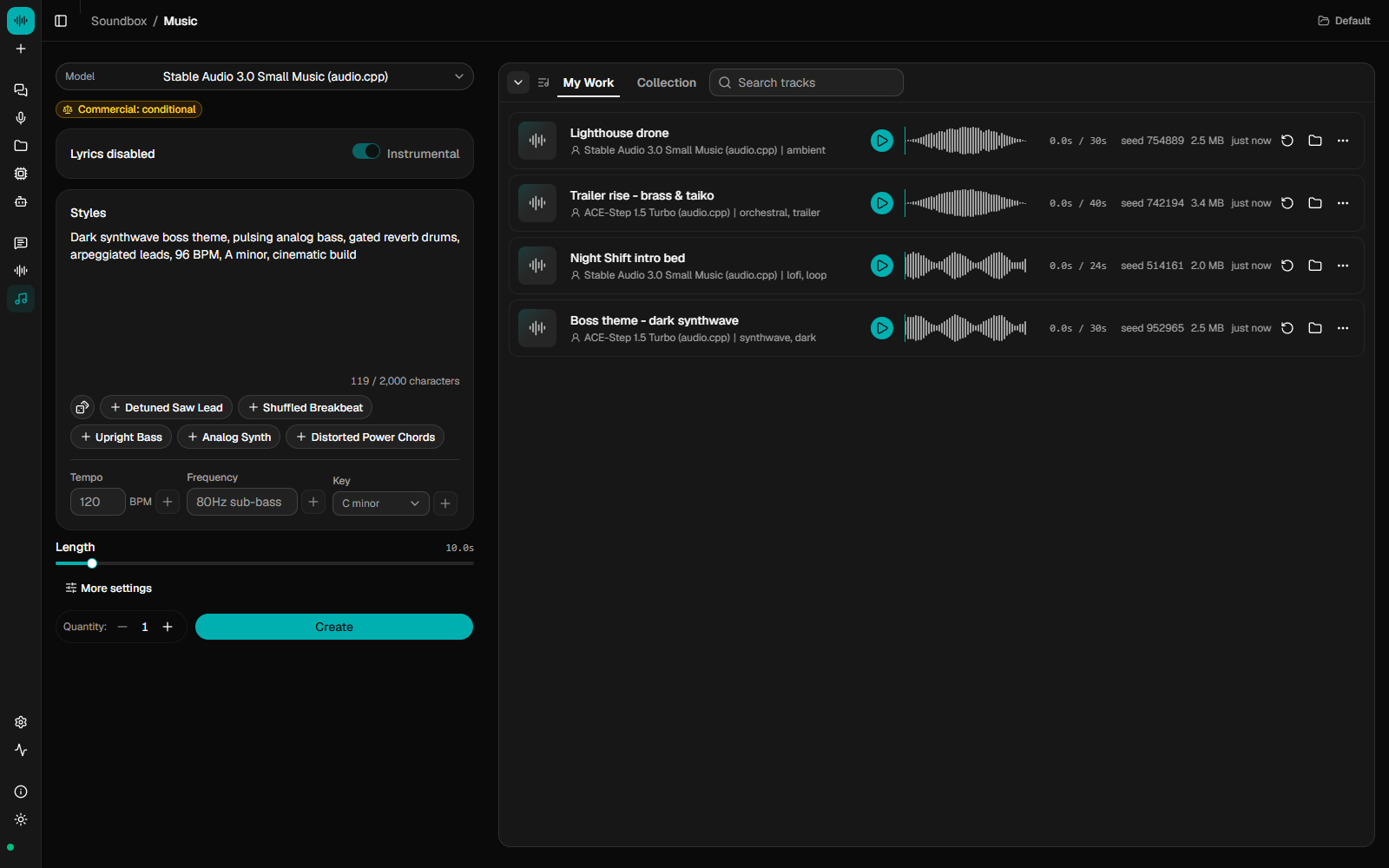Toggle the sidebar panel icon
The image size is (1389, 868).
[61, 21]
